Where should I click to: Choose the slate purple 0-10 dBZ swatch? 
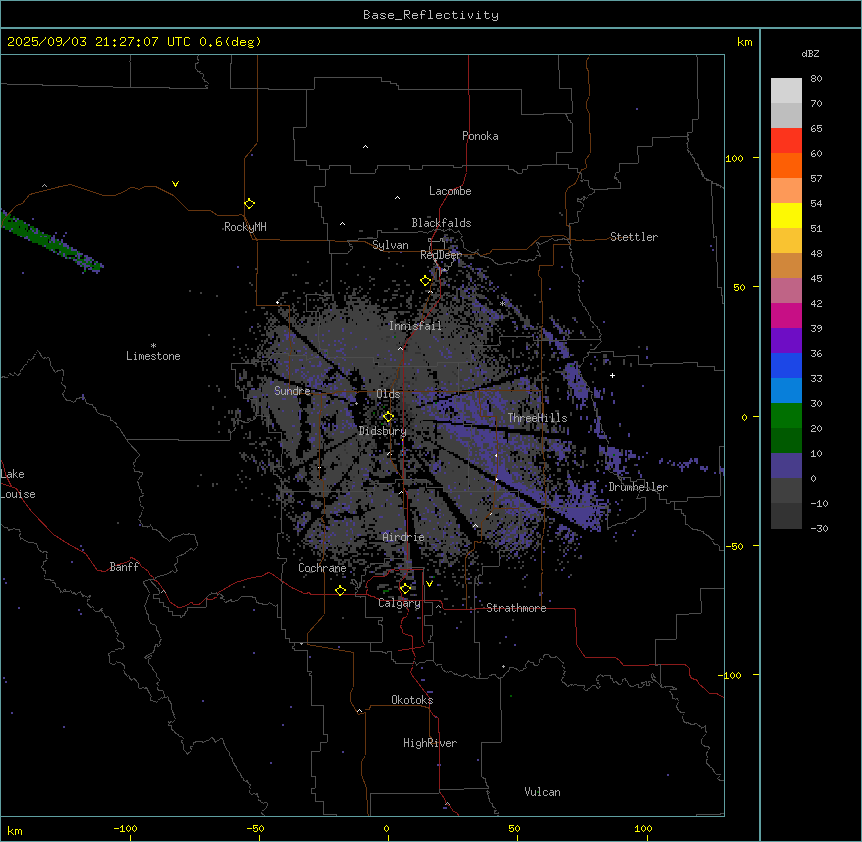pos(786,466)
